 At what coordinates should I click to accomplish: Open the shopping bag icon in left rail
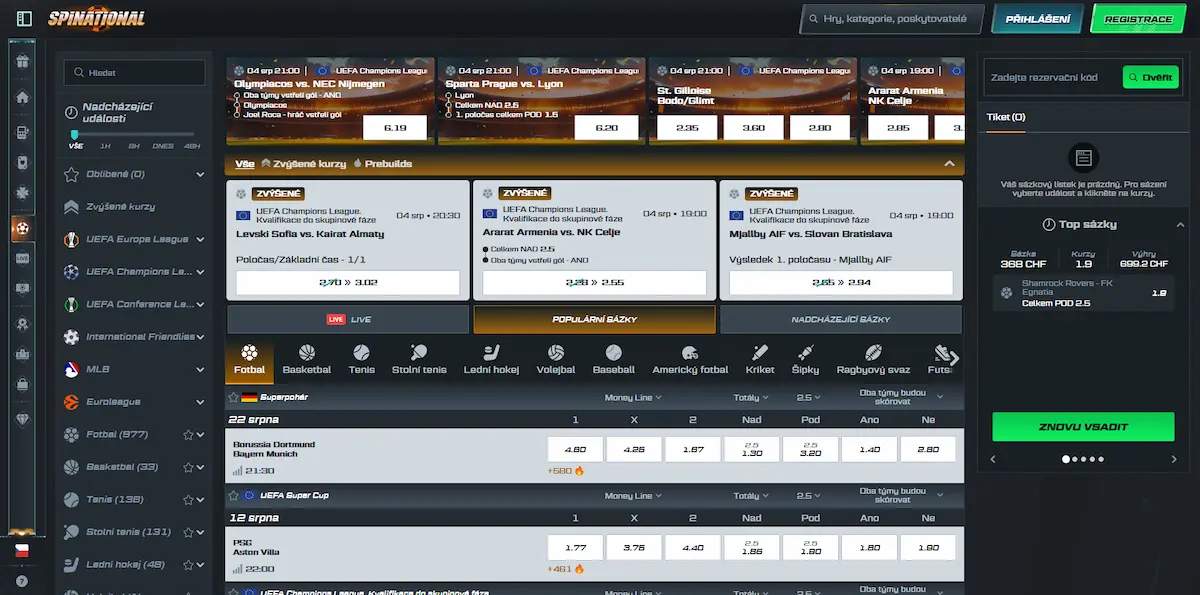click(22, 383)
